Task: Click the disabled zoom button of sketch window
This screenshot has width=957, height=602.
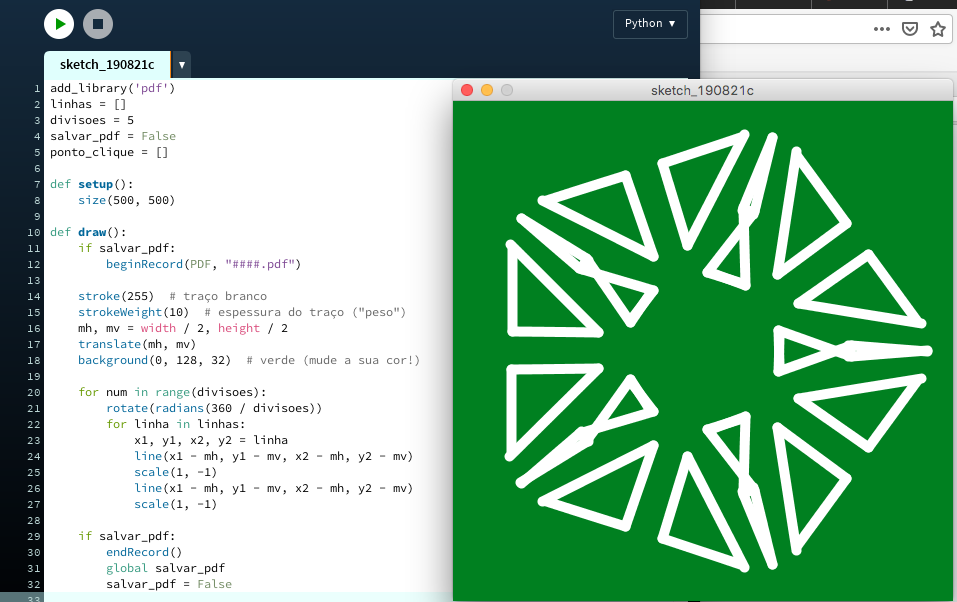Action: (x=507, y=90)
